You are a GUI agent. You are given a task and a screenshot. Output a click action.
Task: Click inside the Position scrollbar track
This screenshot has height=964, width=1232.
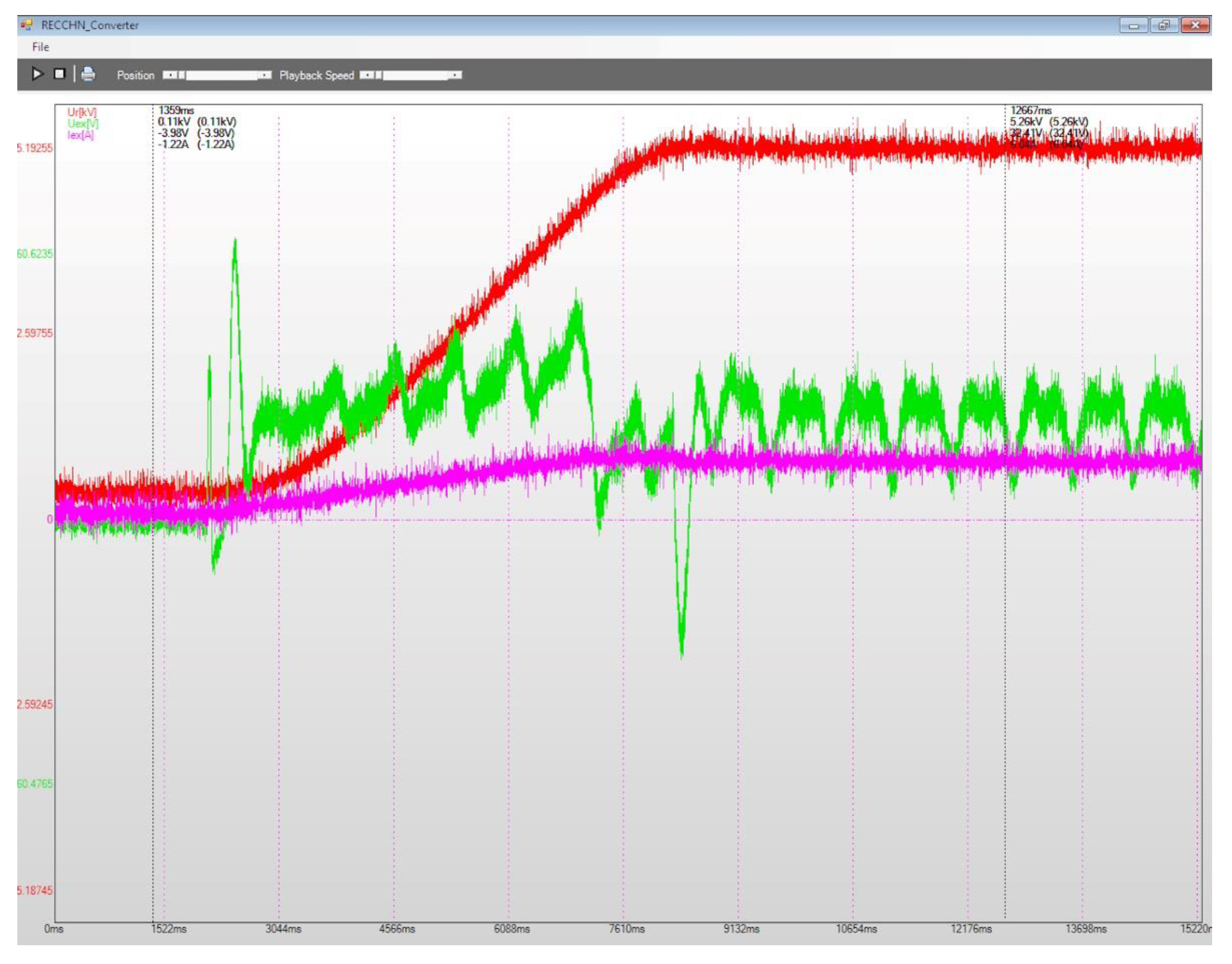(x=223, y=75)
